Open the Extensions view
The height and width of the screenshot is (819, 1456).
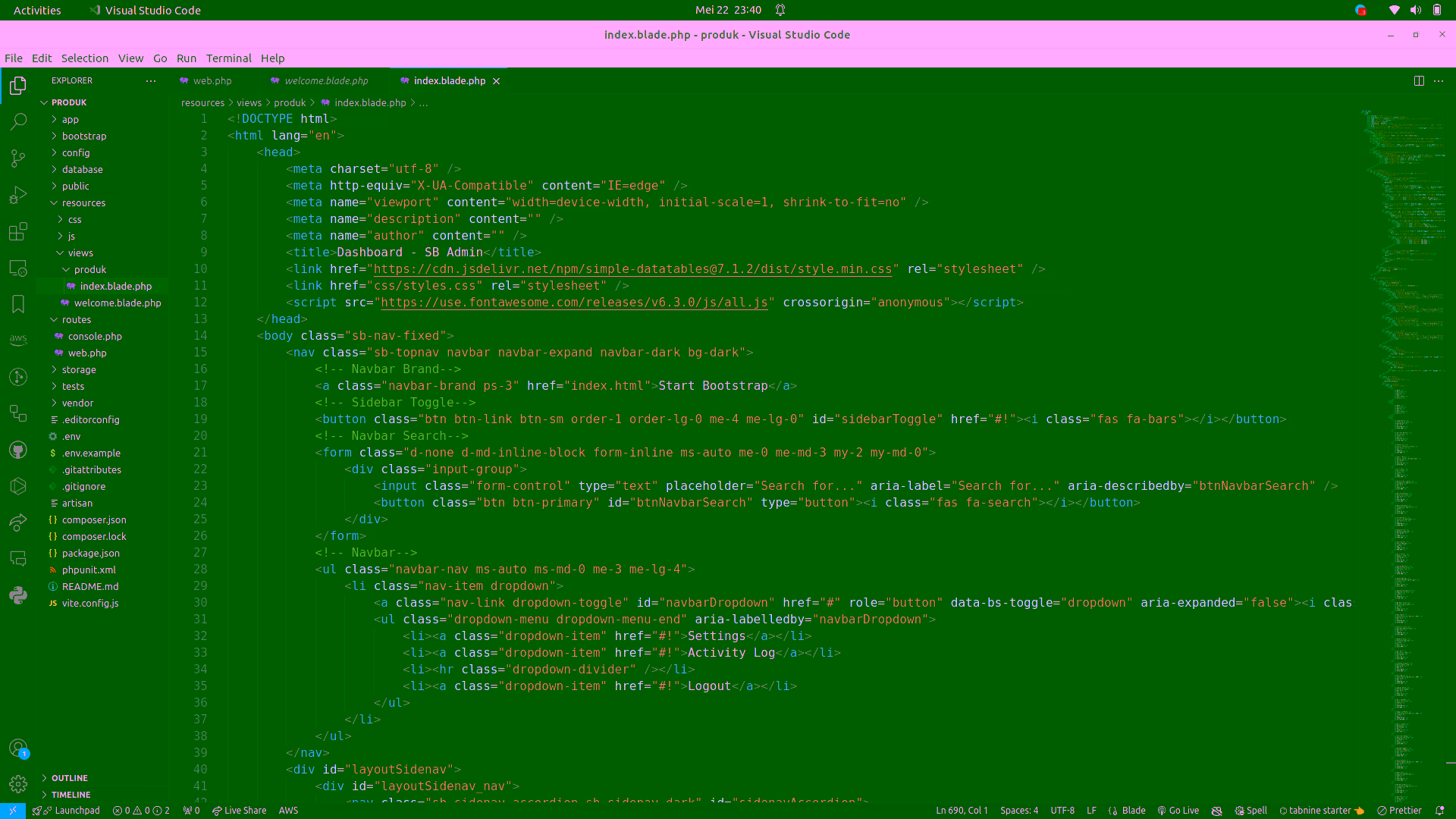pyautogui.click(x=18, y=231)
